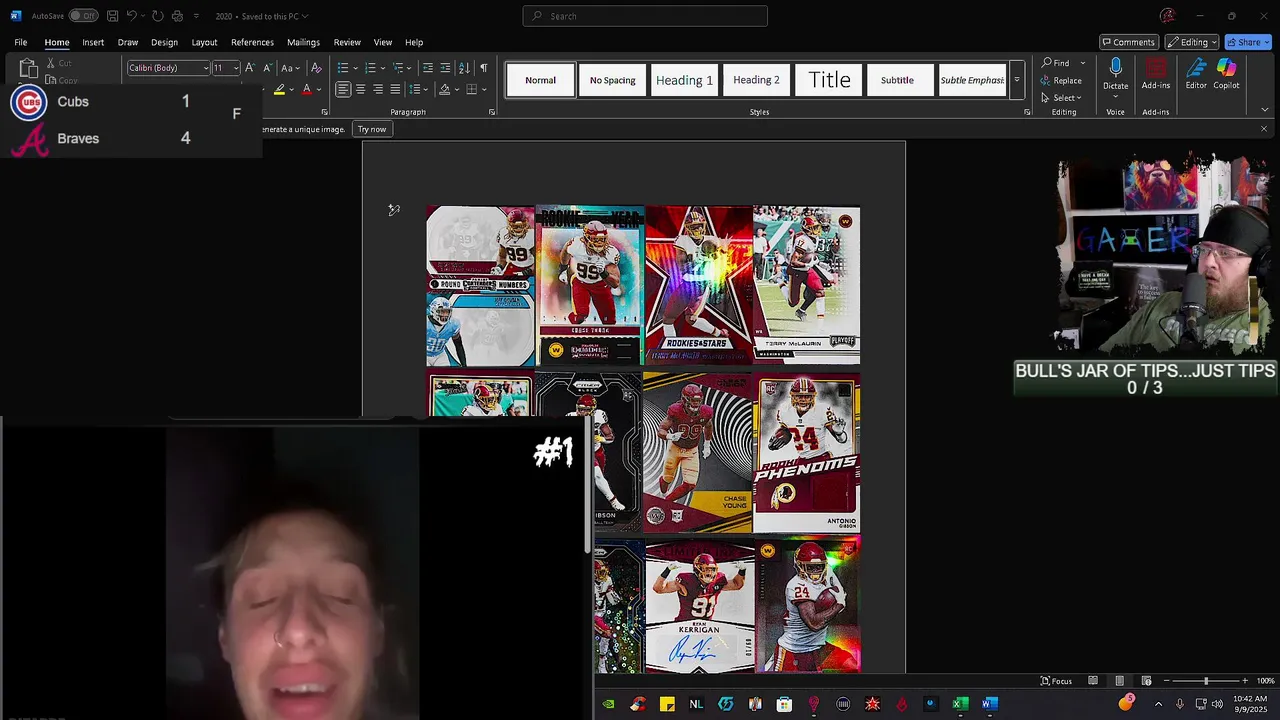The image size is (1280, 720).
Task: Open the Help tab
Action: [x=414, y=42]
